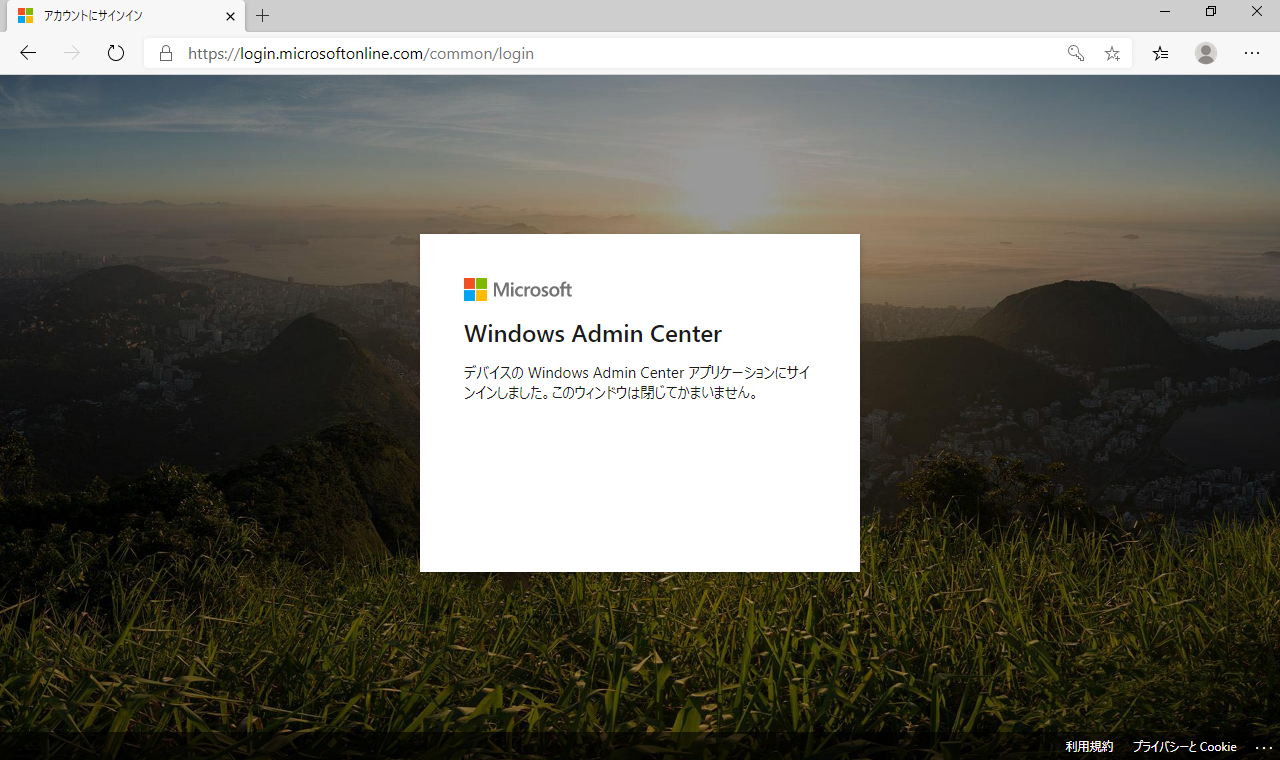Open the プライバシーと Cookie link
Viewport: 1280px width, 760px height.
click(x=1184, y=747)
